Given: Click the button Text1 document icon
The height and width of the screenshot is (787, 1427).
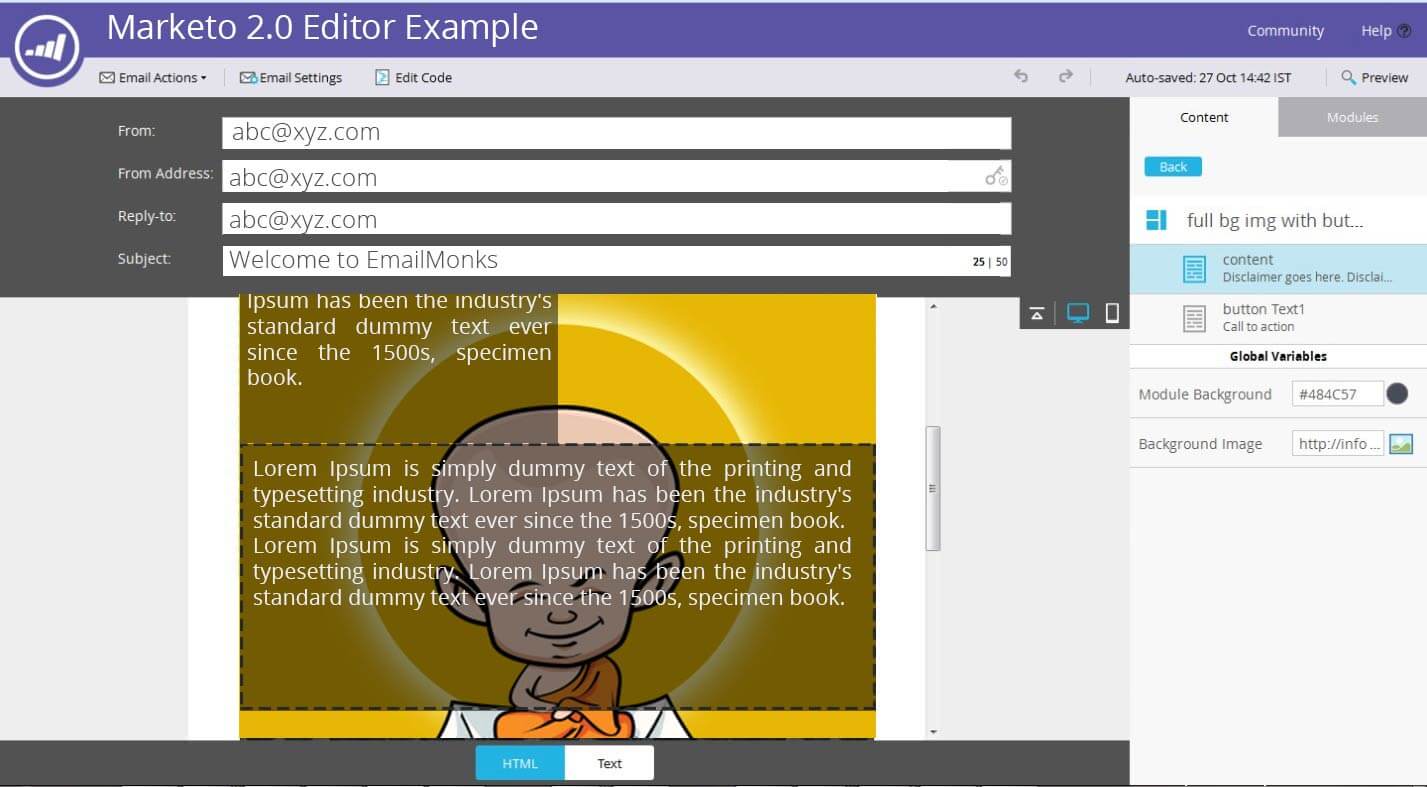Looking at the screenshot, I should [1194, 318].
